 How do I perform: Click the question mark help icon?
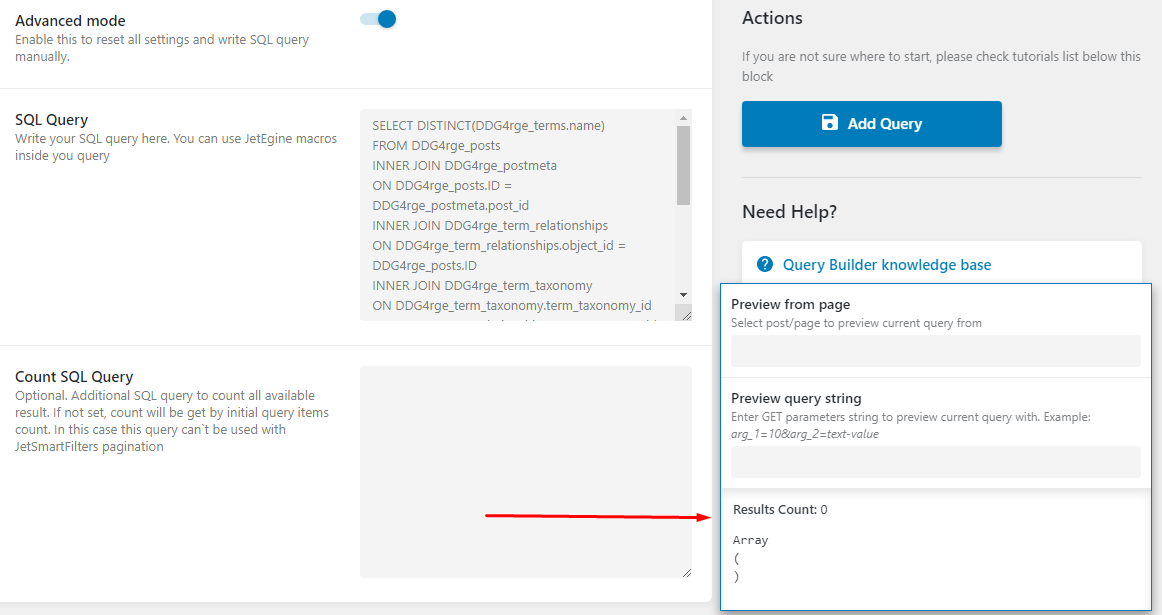tap(765, 265)
